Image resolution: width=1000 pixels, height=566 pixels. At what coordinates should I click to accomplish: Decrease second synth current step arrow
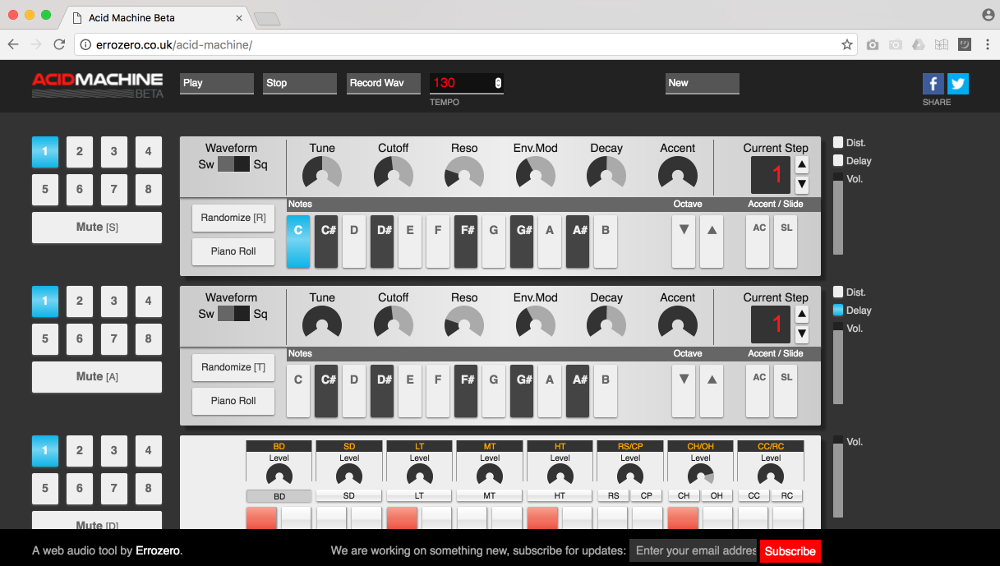pos(802,334)
